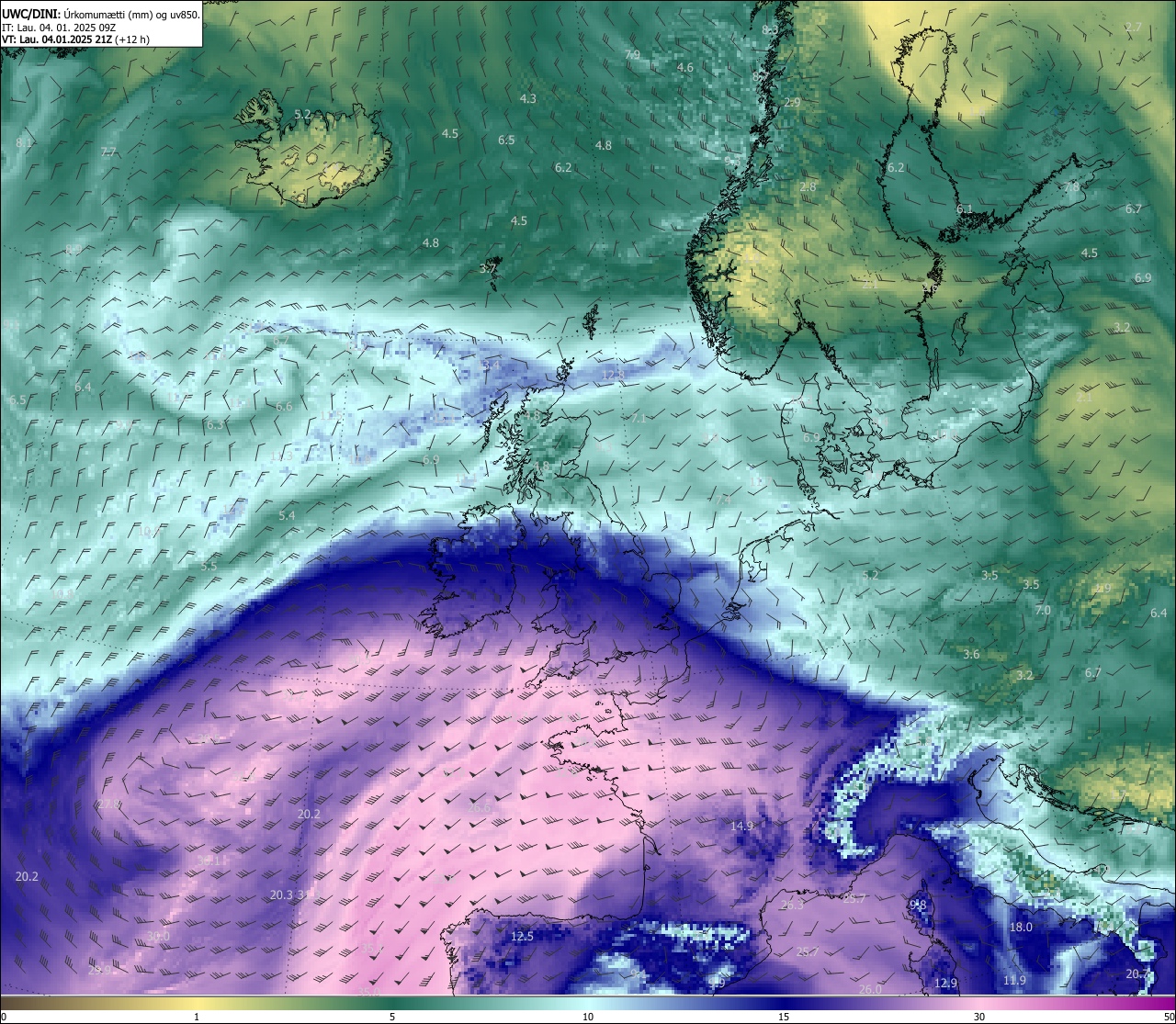
Task: Click the 7.1 value over the North Sea
Action: click(x=639, y=418)
